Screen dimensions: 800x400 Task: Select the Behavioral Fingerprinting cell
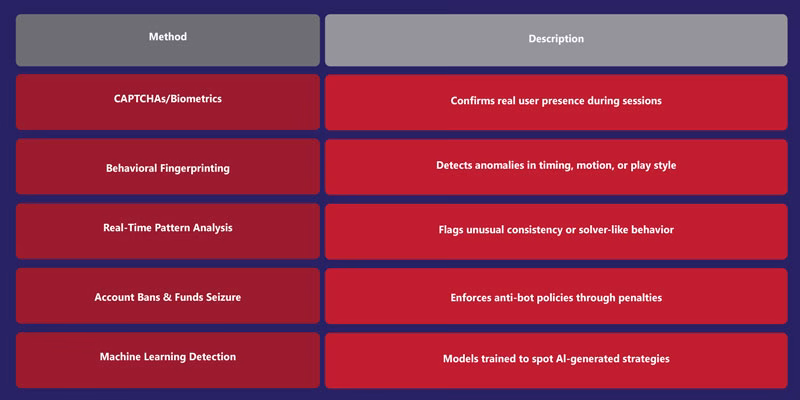(168, 167)
